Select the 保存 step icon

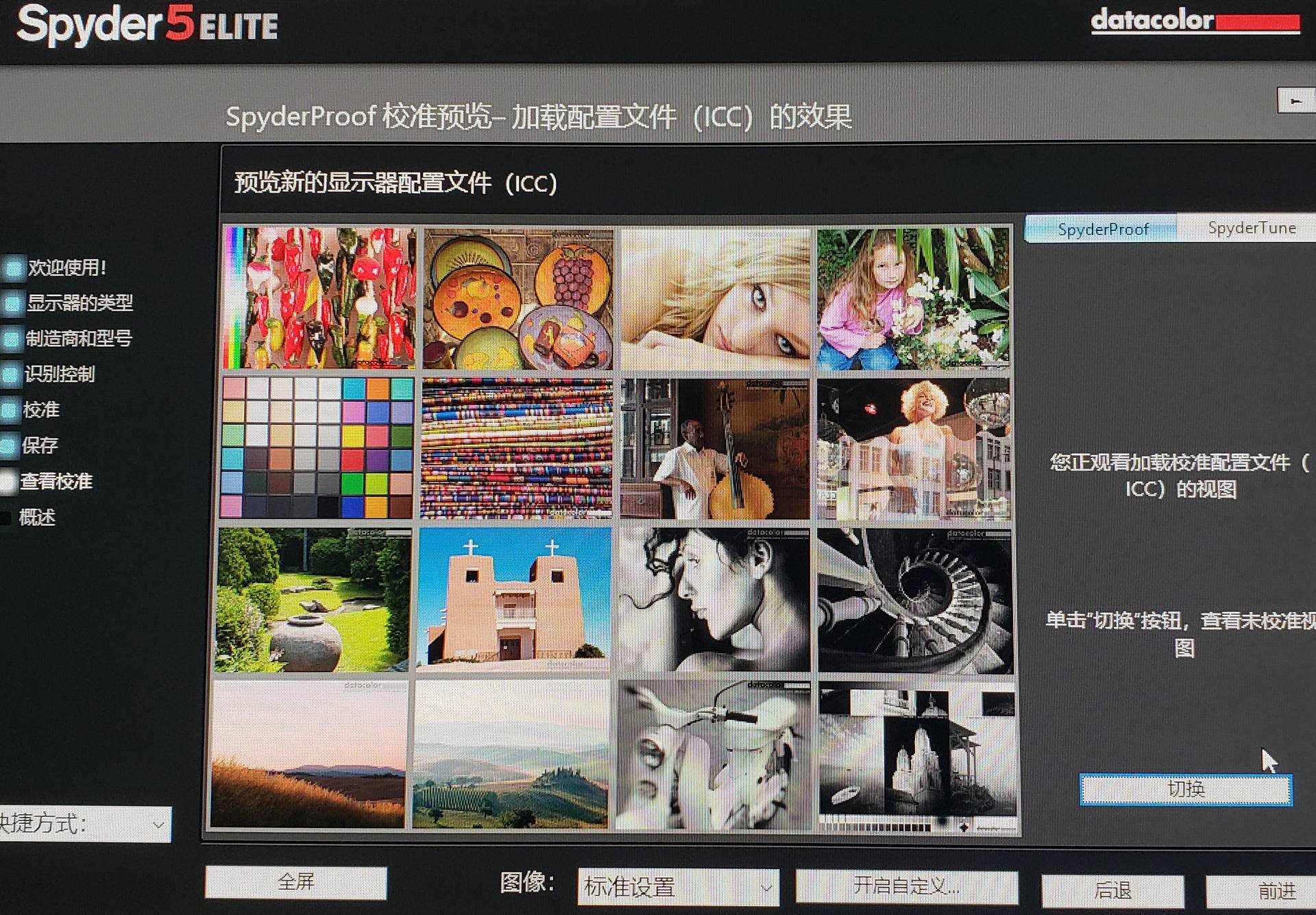click(x=40, y=446)
